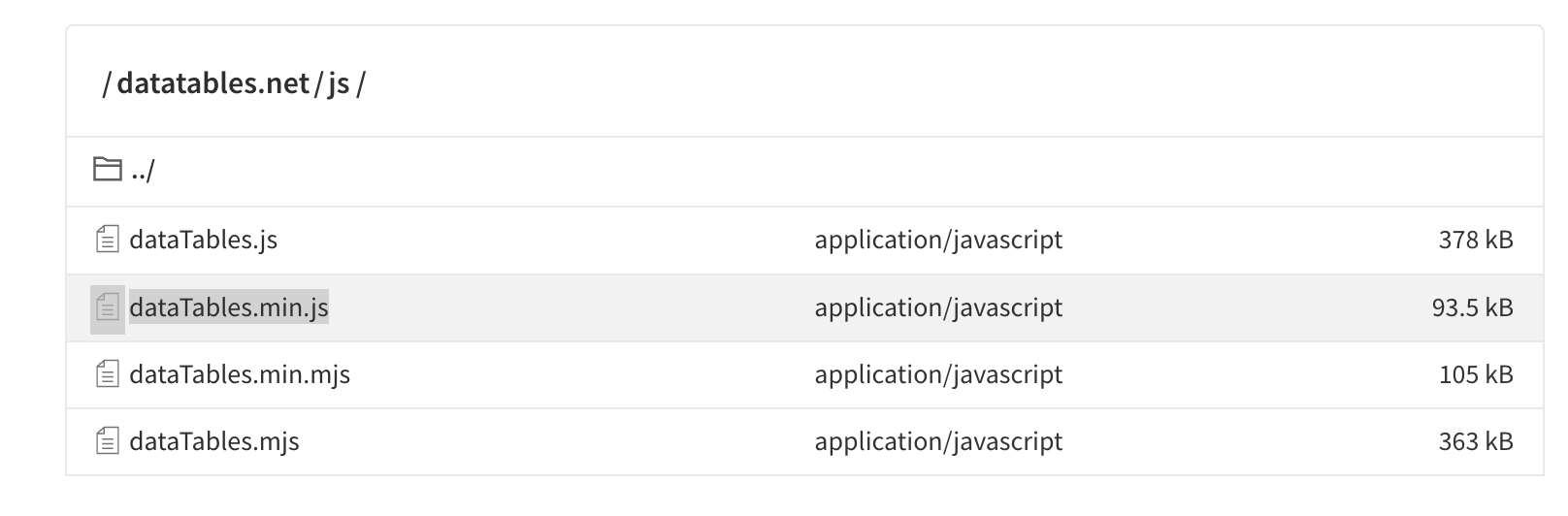Go up to parent directory ../
The height and width of the screenshot is (516, 1568).
pyautogui.click(x=142, y=171)
